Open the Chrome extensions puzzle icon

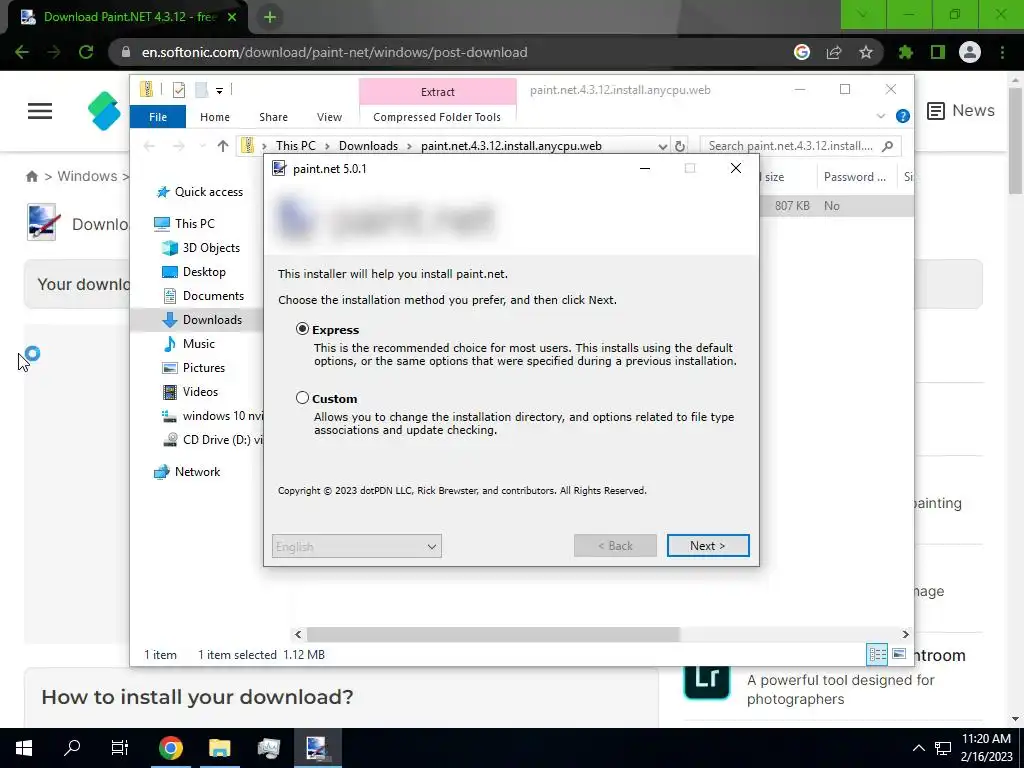pyautogui.click(x=906, y=52)
